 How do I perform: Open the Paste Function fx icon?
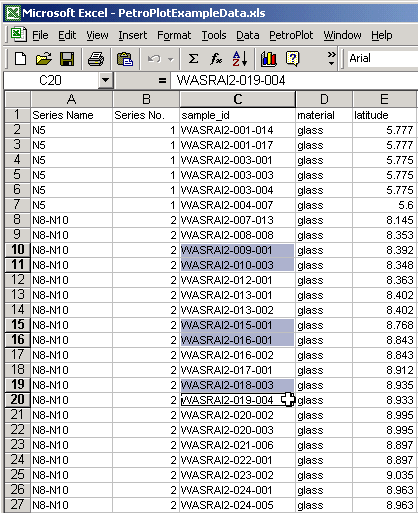(x=216, y=59)
